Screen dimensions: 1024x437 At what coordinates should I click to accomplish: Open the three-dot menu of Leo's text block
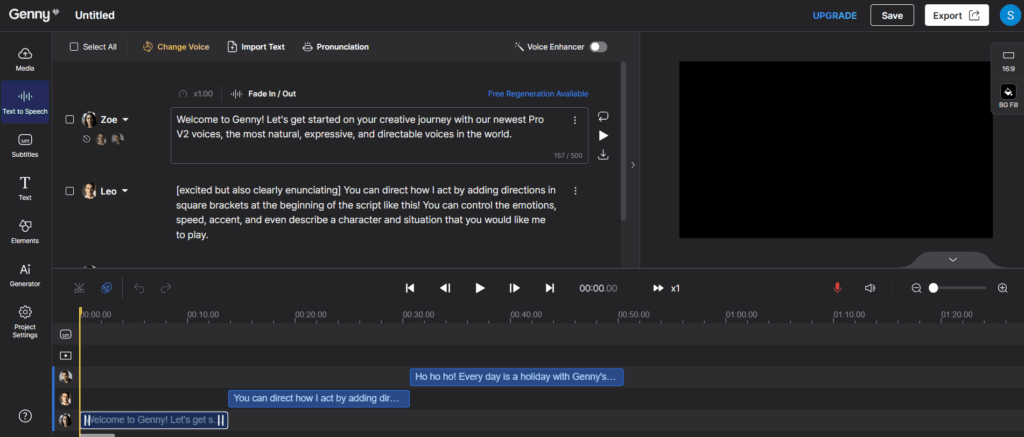coord(575,191)
